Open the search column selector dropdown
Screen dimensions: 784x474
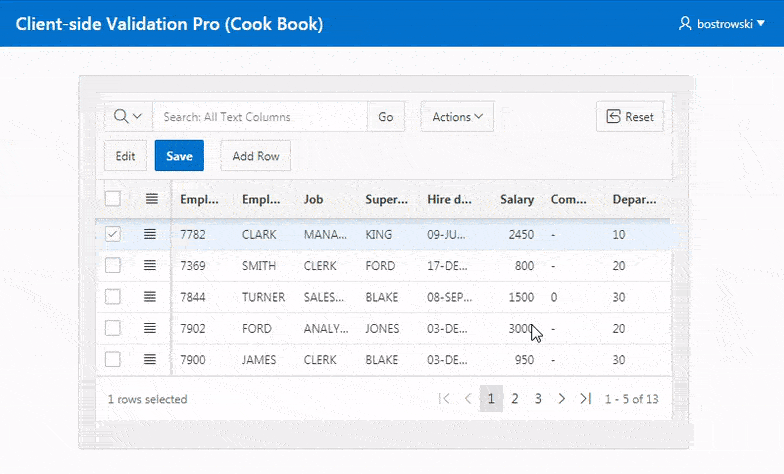128,117
